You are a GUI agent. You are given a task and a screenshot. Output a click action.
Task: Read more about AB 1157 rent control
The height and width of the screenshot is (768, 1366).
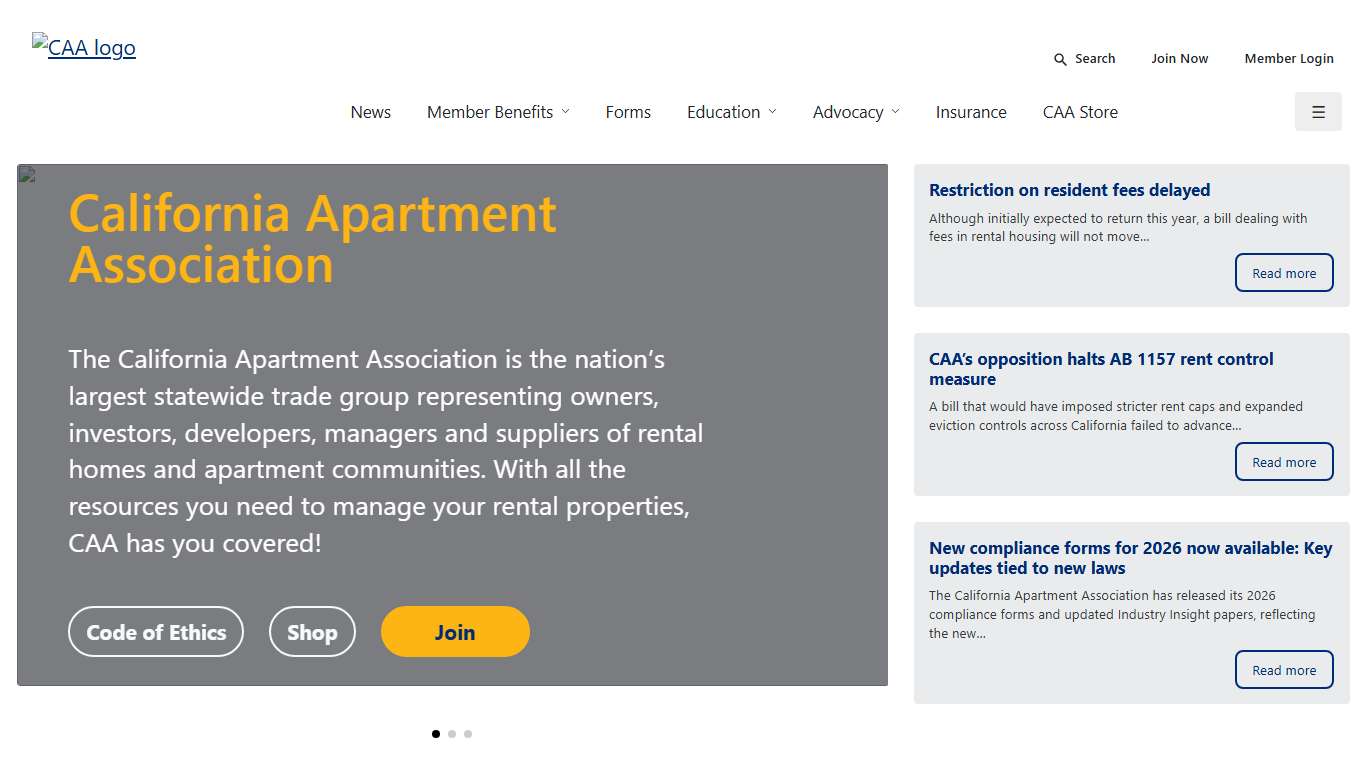tap(1284, 461)
